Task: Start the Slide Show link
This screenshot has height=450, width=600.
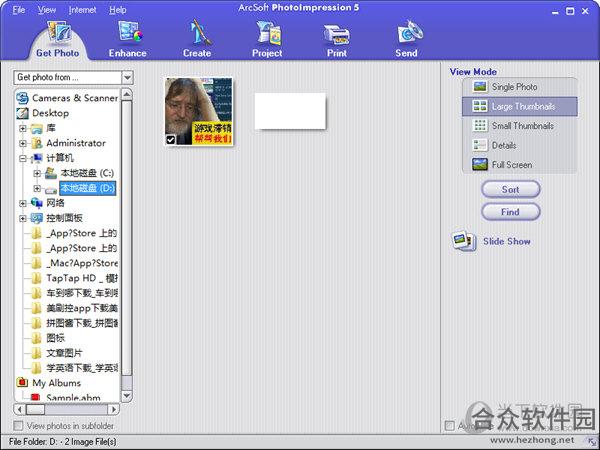Action: click(507, 241)
